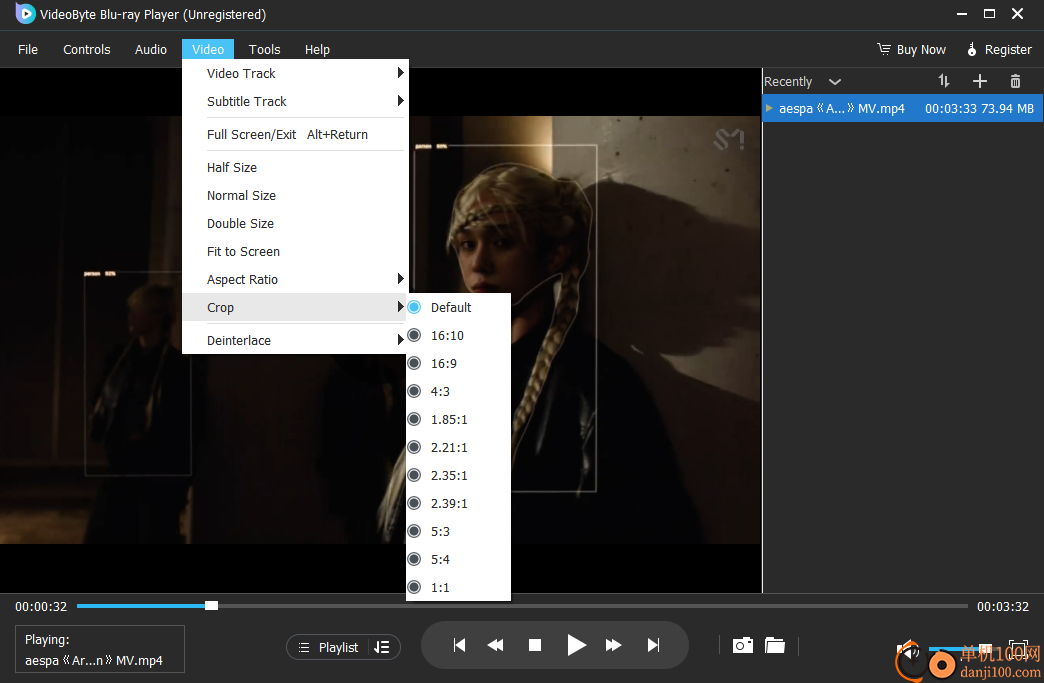Choose Fit to Screen option
The width and height of the screenshot is (1044, 683).
[x=295, y=252]
